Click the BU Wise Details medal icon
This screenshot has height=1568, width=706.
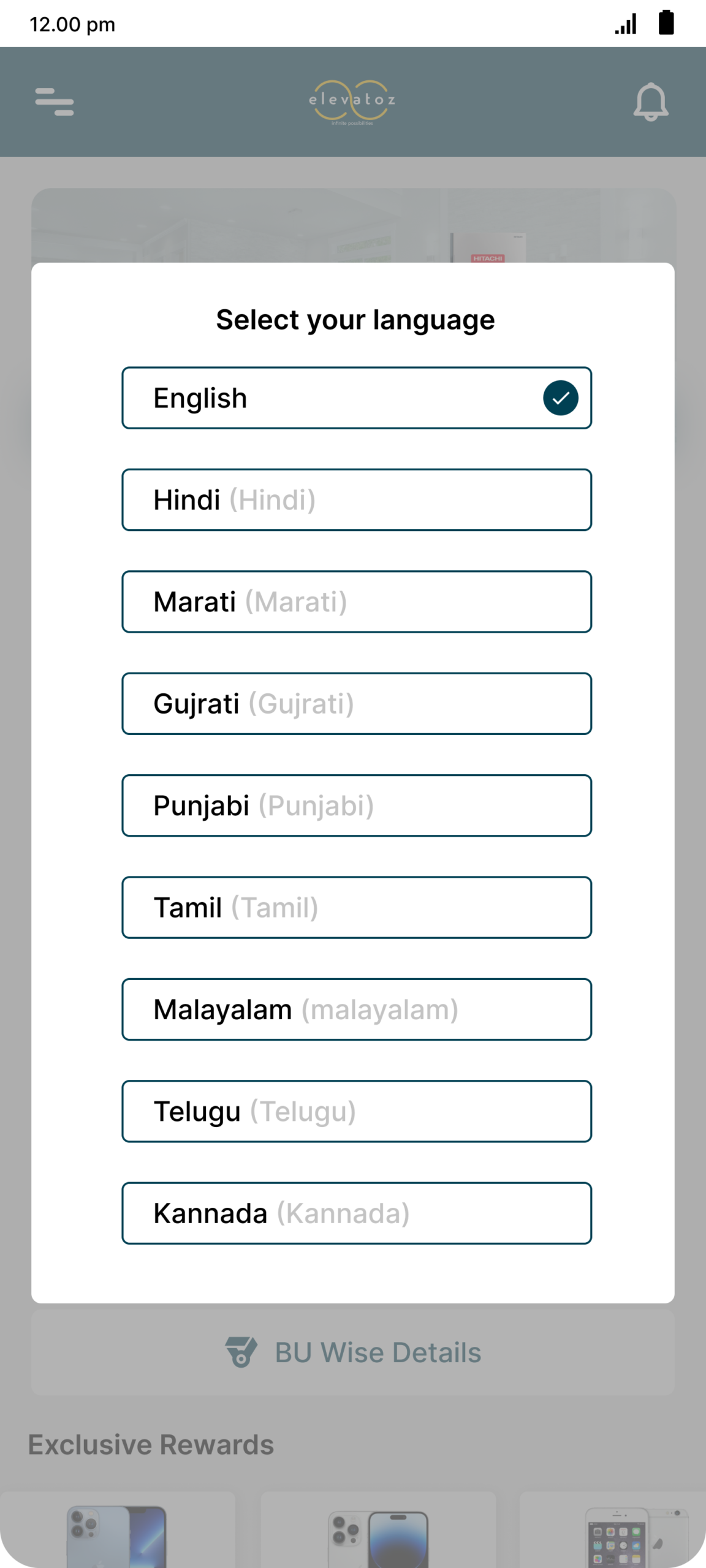241,1352
